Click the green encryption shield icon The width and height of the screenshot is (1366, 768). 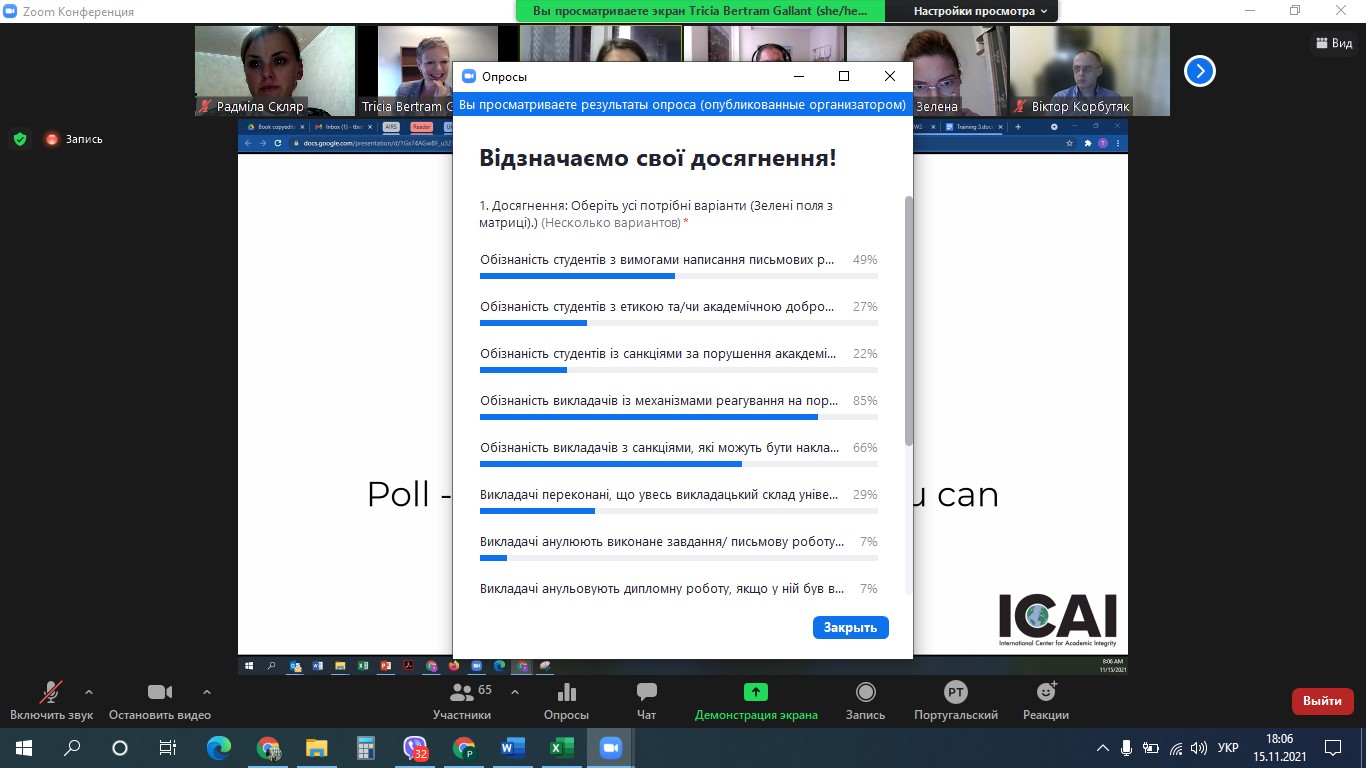20,139
